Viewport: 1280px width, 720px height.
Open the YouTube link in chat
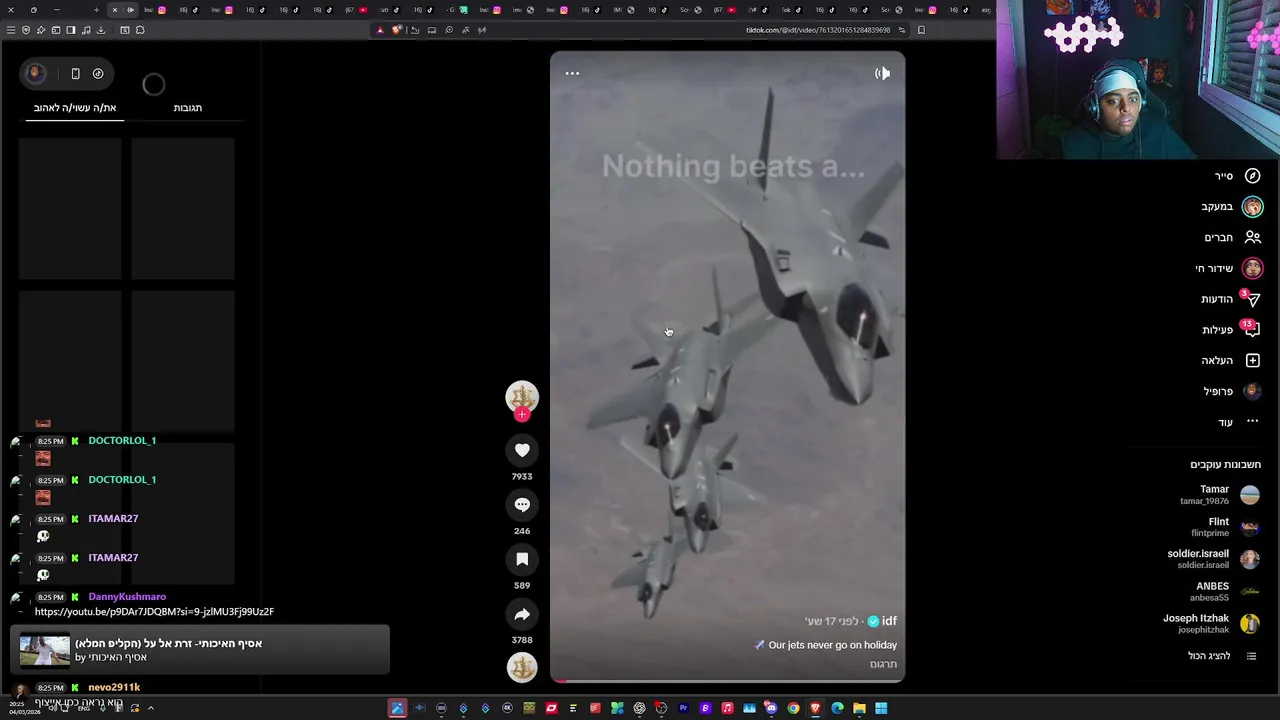point(154,611)
